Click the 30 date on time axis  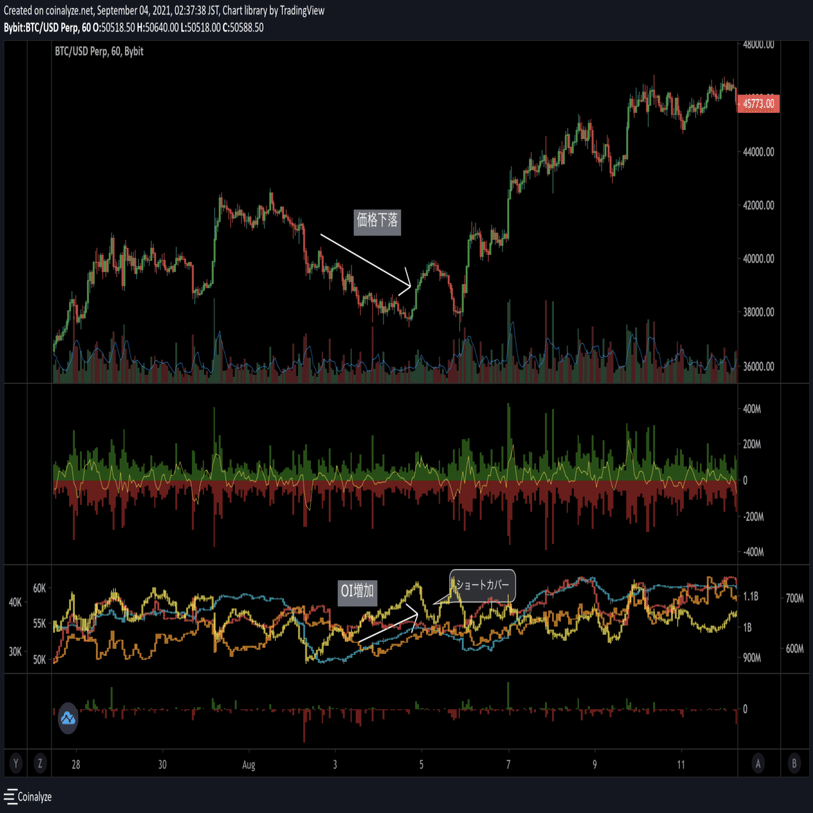click(162, 765)
